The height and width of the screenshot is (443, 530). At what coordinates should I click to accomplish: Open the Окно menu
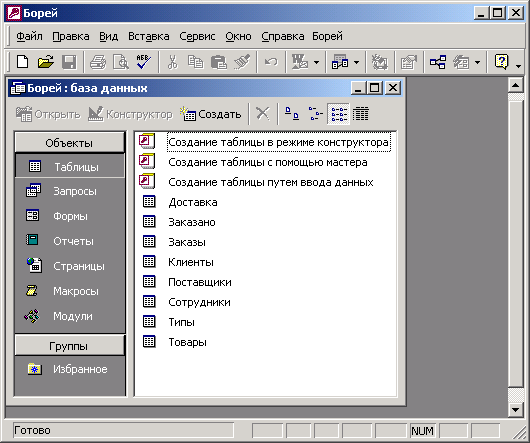tap(238, 36)
